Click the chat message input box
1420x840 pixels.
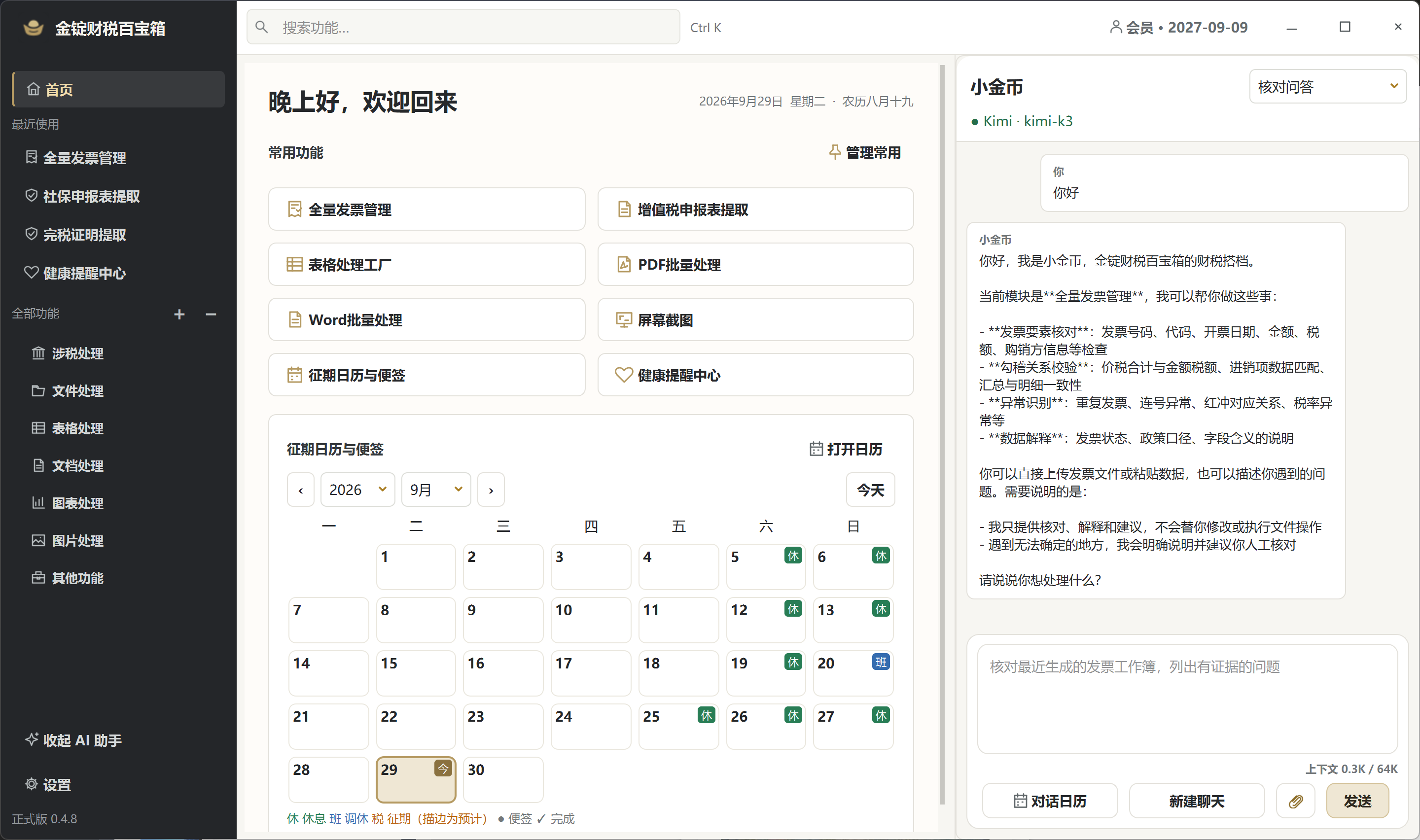[x=1187, y=699]
